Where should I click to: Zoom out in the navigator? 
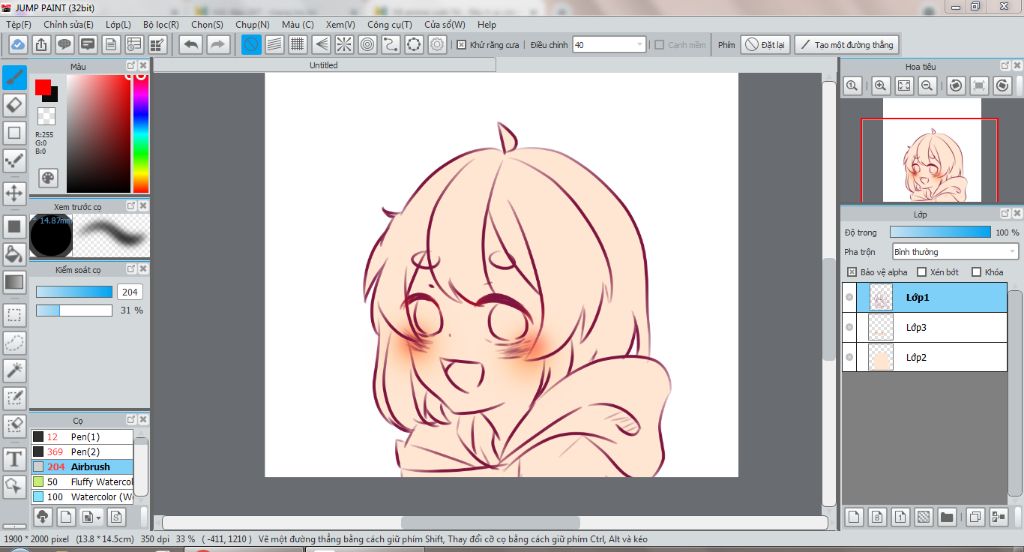[927, 86]
